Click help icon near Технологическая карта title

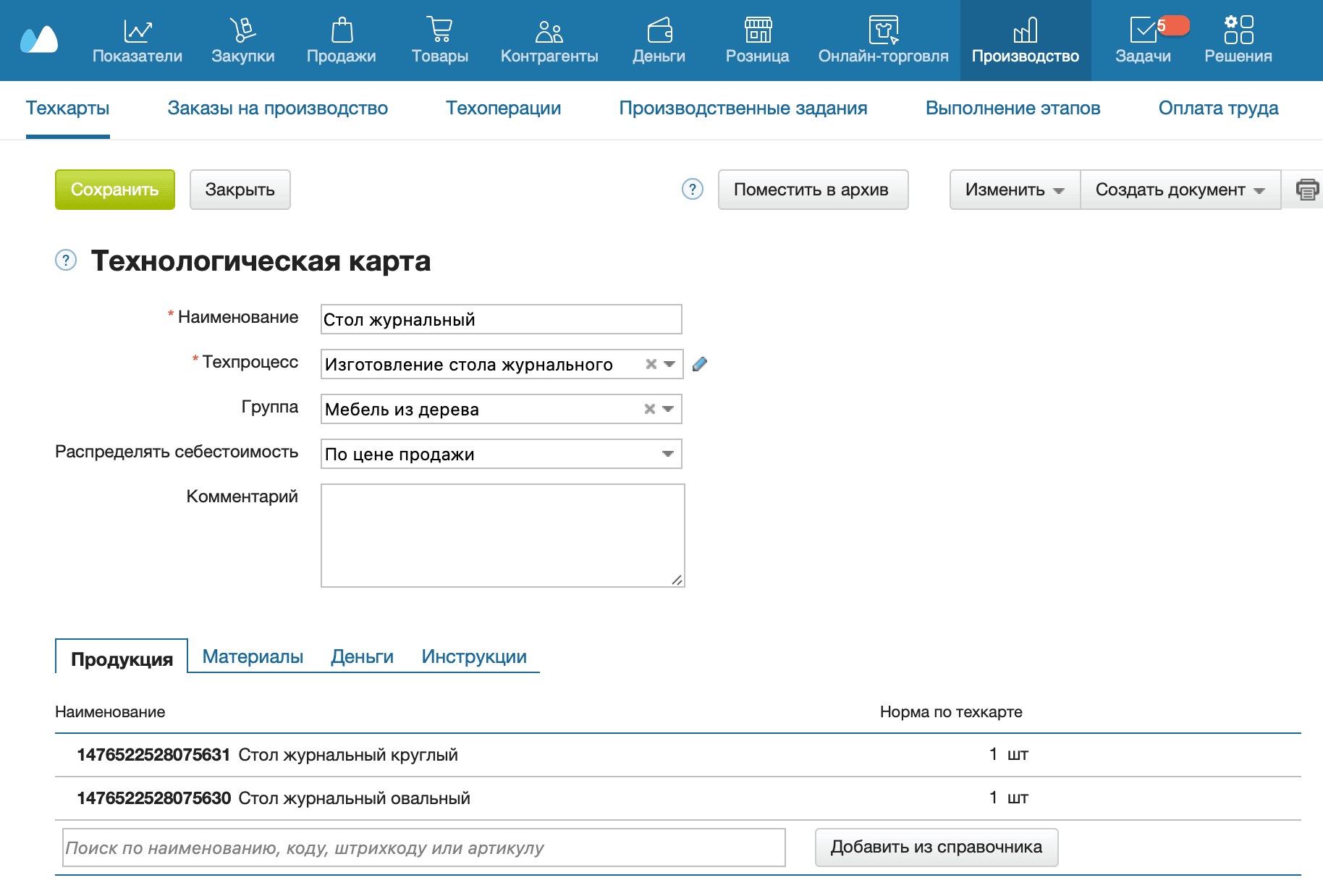65,261
